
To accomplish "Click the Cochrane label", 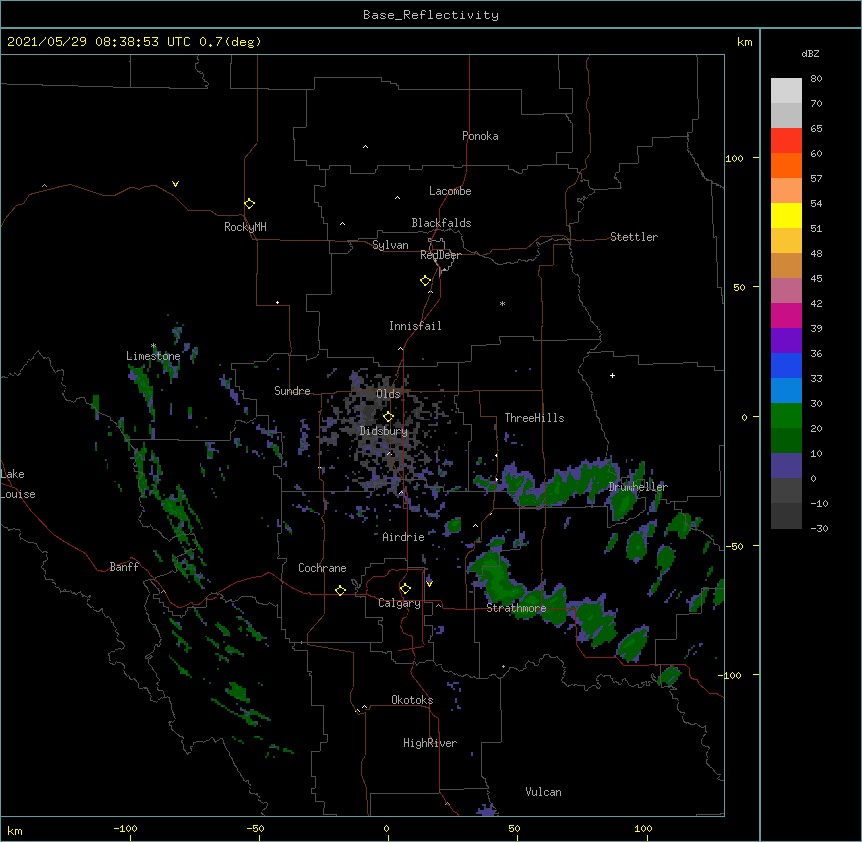I will [x=322, y=568].
